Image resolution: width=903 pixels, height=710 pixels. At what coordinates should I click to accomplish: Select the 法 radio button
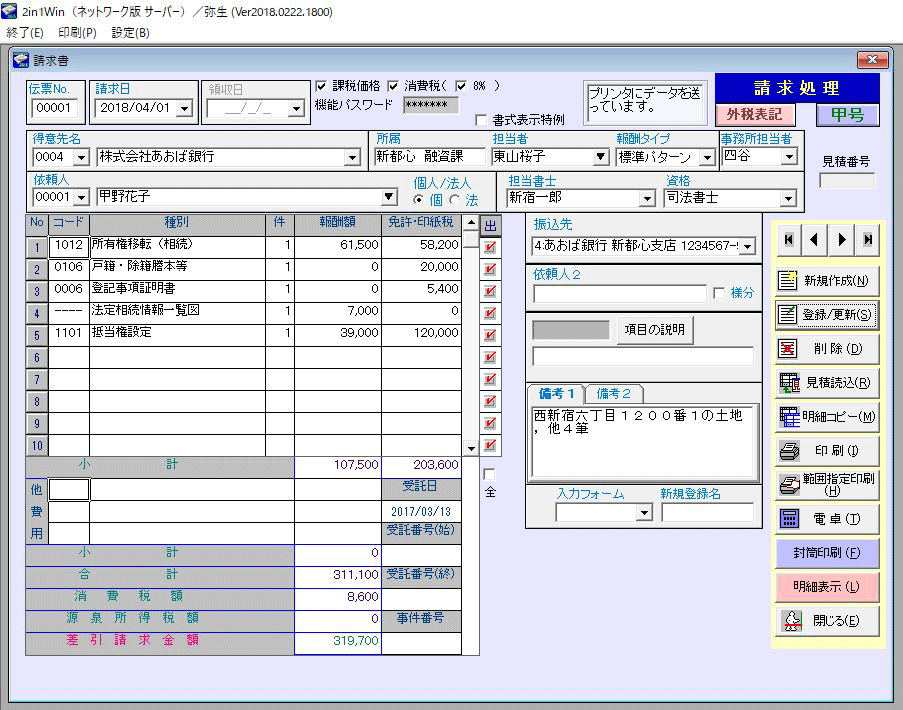(x=456, y=200)
